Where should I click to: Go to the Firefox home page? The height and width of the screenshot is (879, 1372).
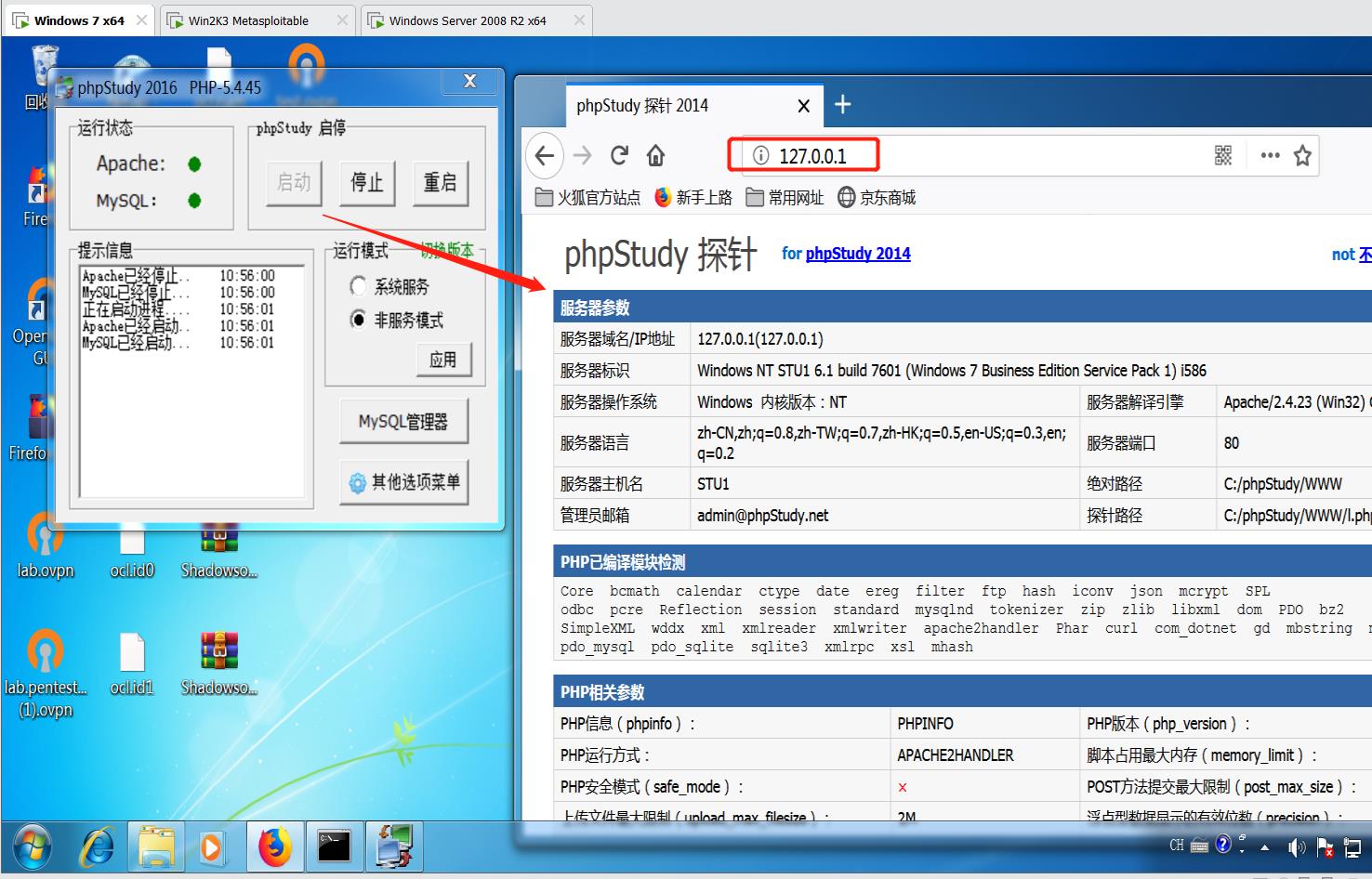(x=656, y=155)
